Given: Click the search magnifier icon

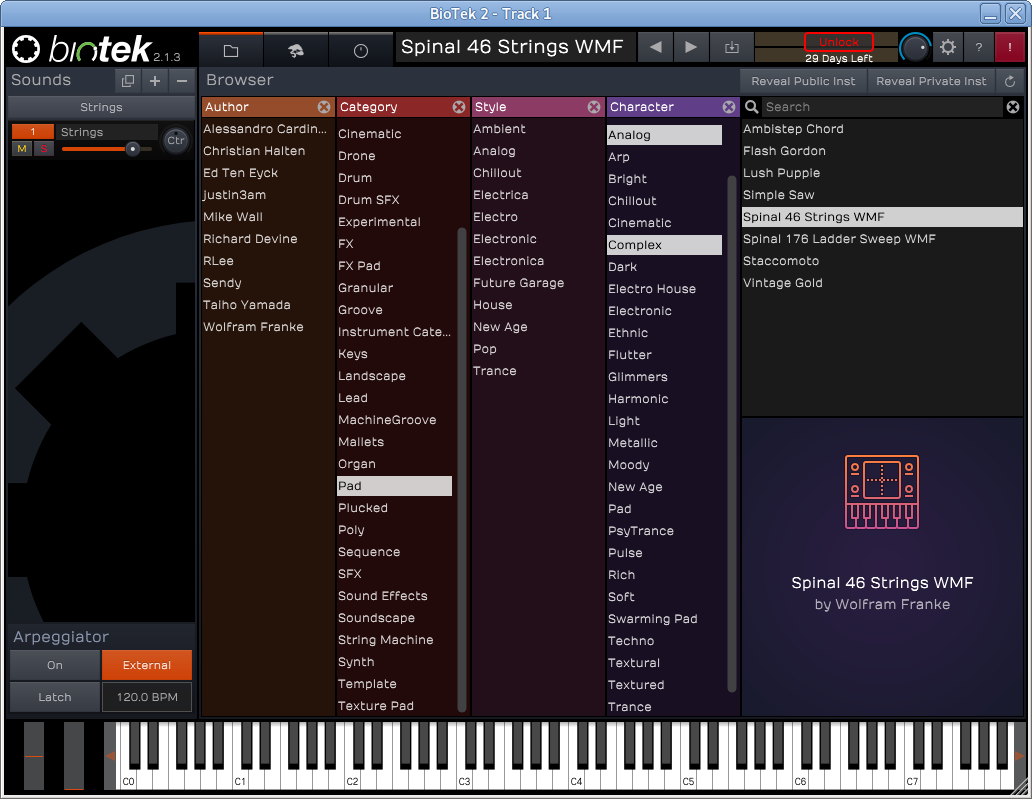Looking at the screenshot, I should point(752,107).
